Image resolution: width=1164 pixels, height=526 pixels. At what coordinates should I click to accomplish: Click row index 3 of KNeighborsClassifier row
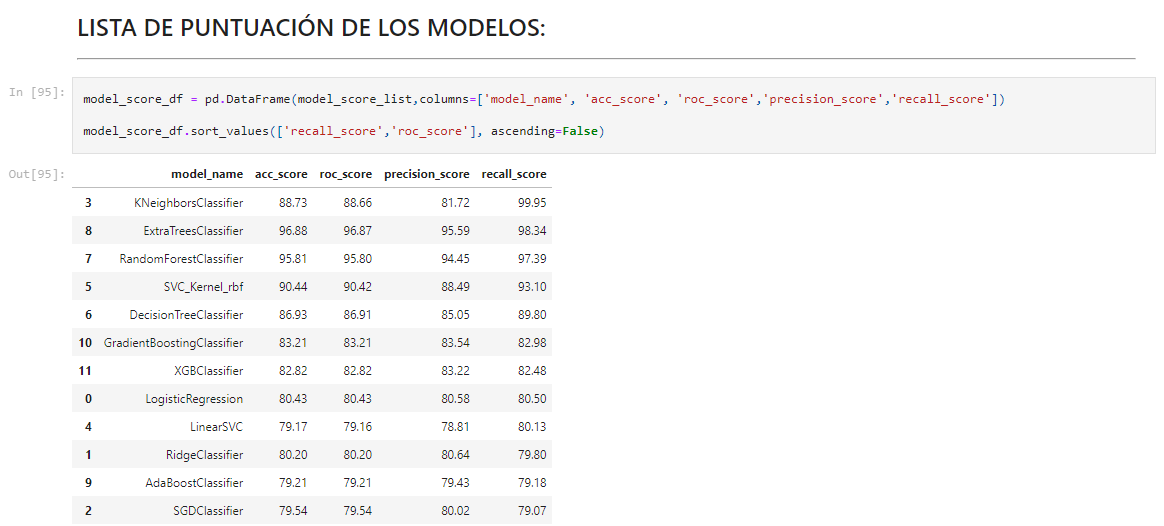(x=88, y=203)
